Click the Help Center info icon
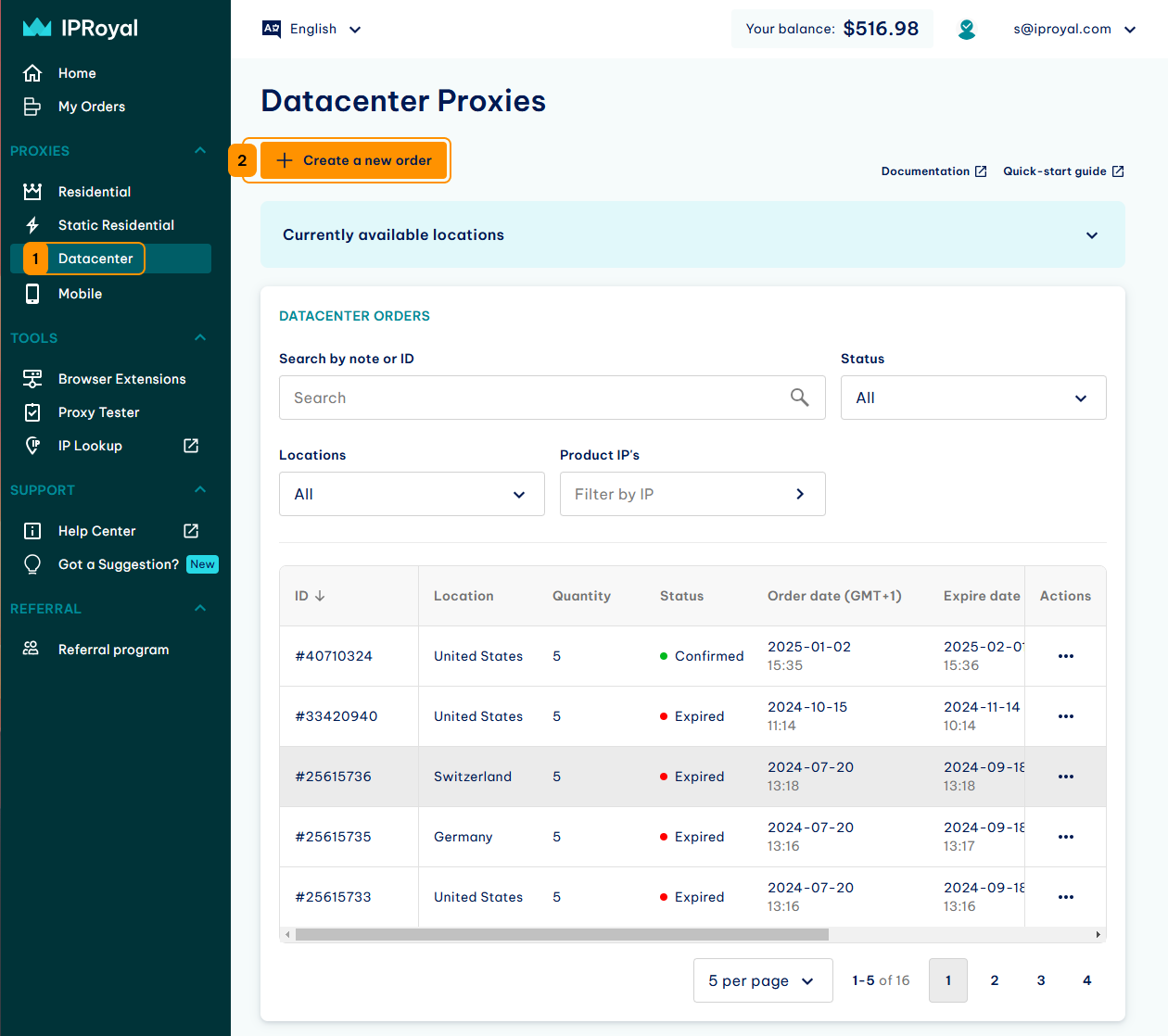 pos(32,531)
